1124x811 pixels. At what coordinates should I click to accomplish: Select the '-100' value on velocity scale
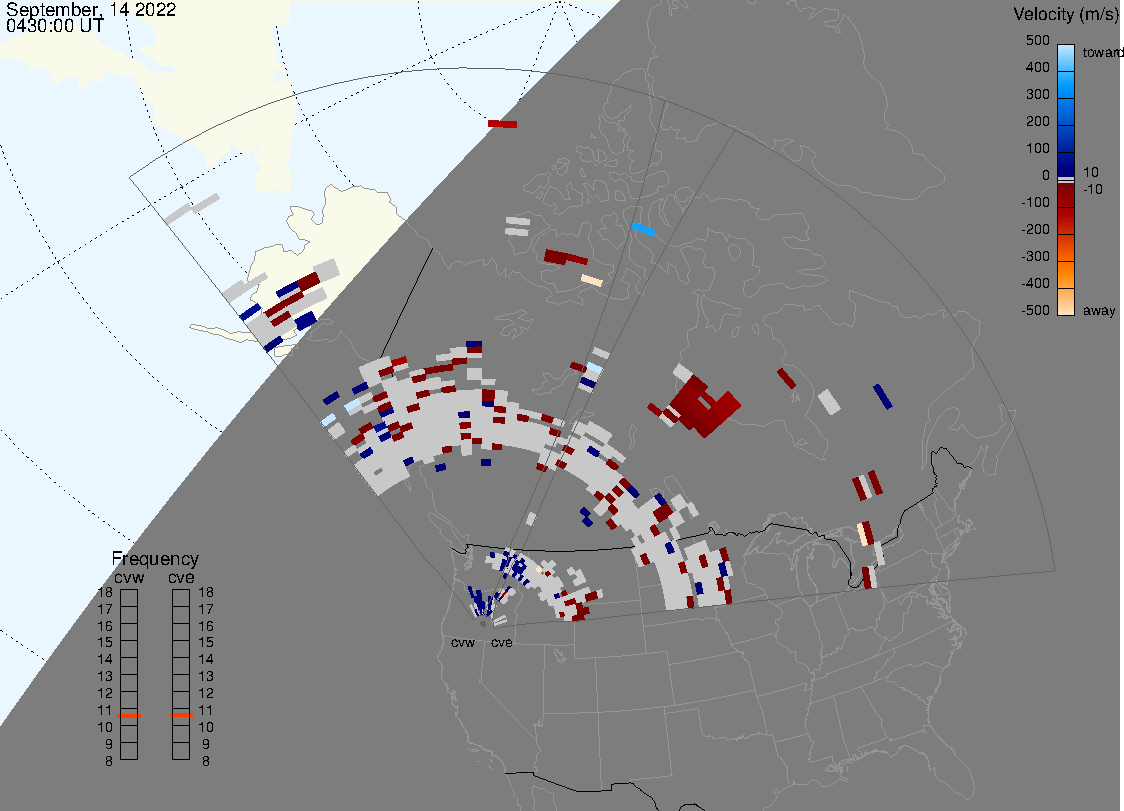[1035, 202]
